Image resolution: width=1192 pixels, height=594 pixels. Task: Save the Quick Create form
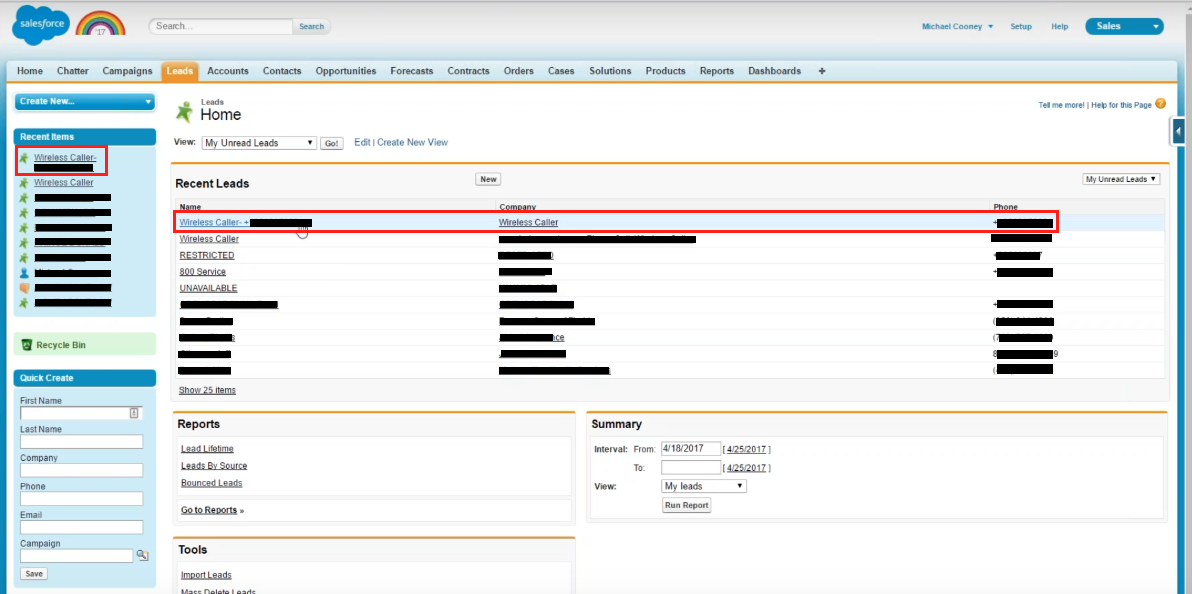click(34, 573)
